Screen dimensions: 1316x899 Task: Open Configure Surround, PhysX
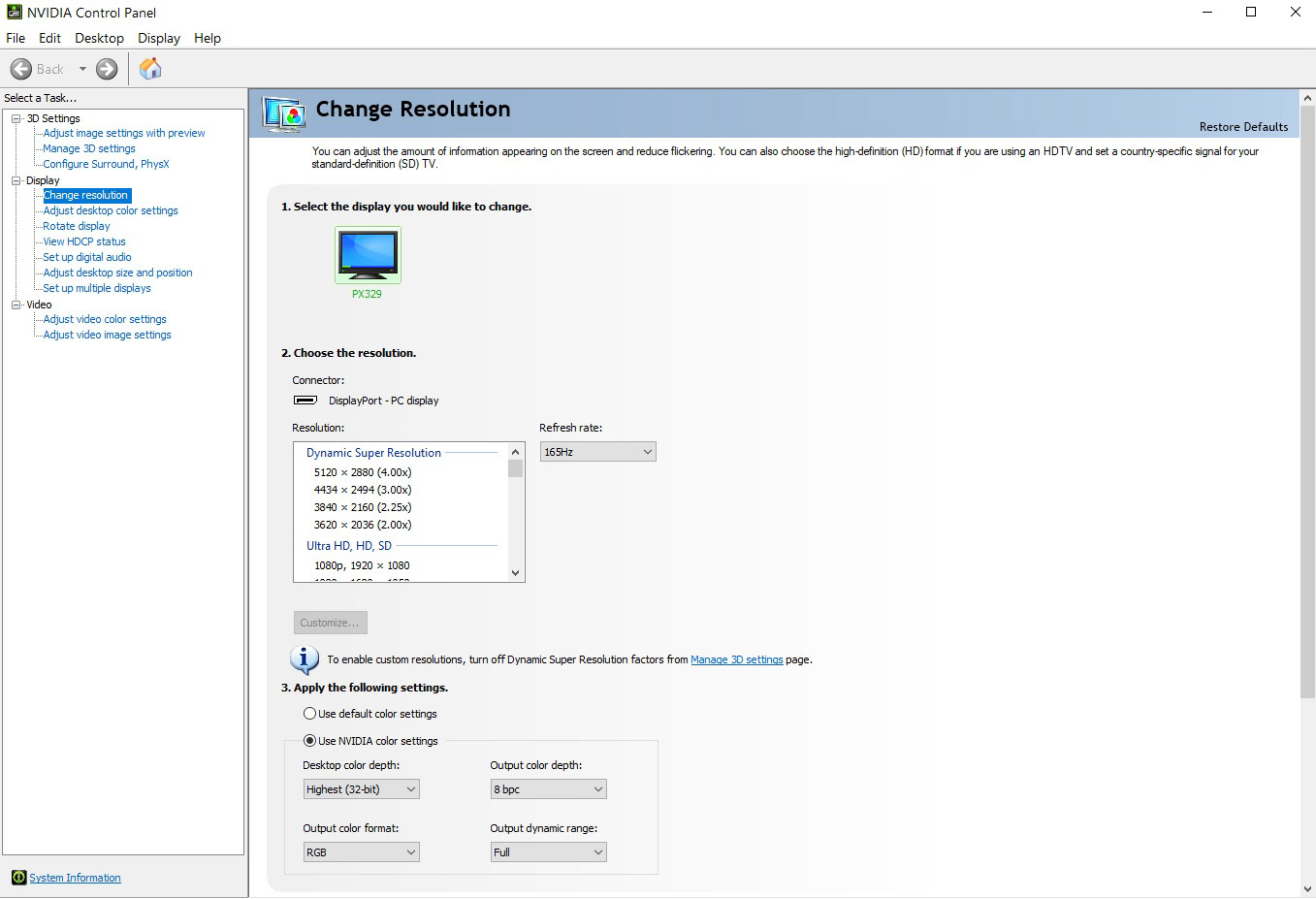tap(106, 164)
